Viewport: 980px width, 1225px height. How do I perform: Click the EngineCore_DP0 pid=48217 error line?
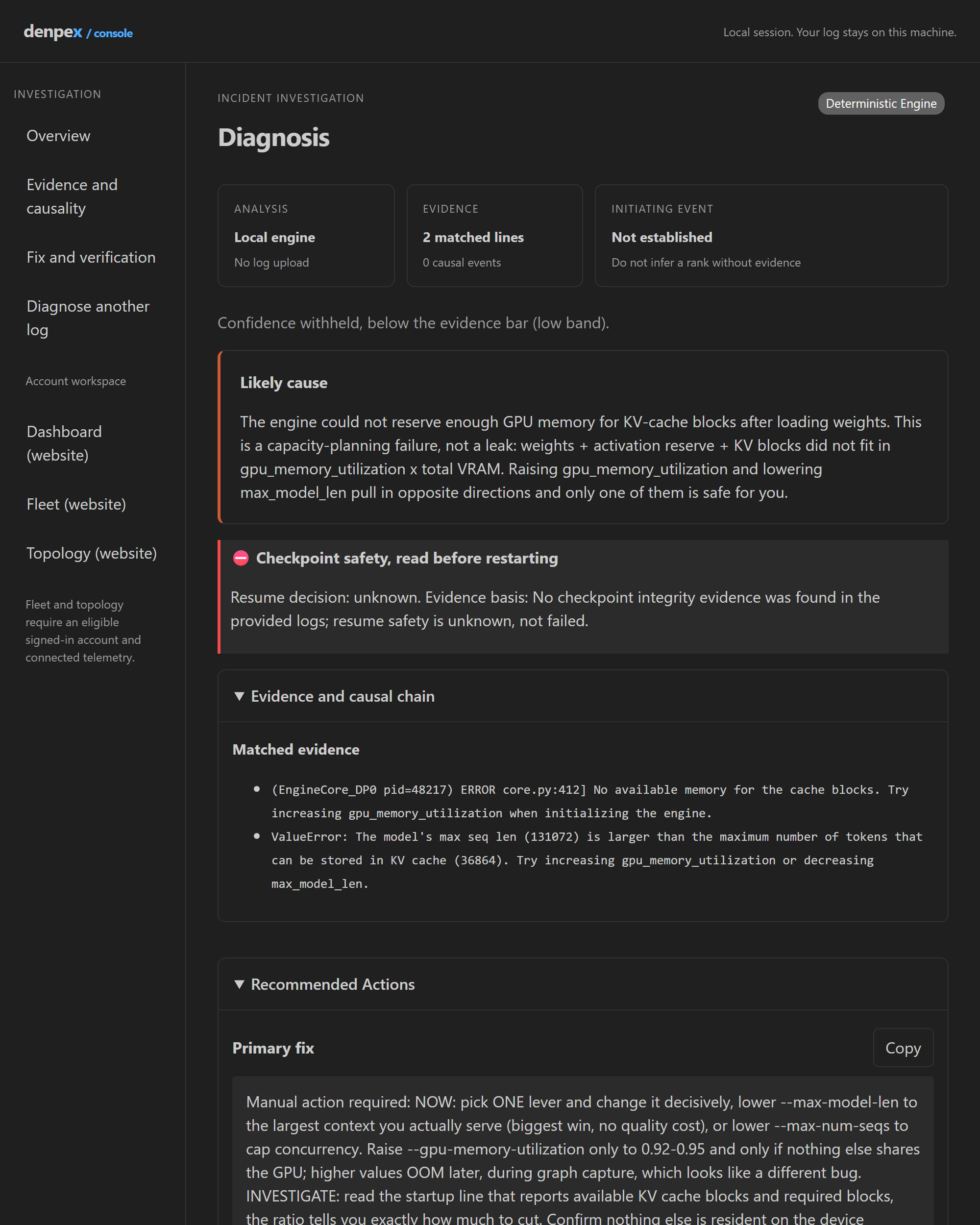589,801
